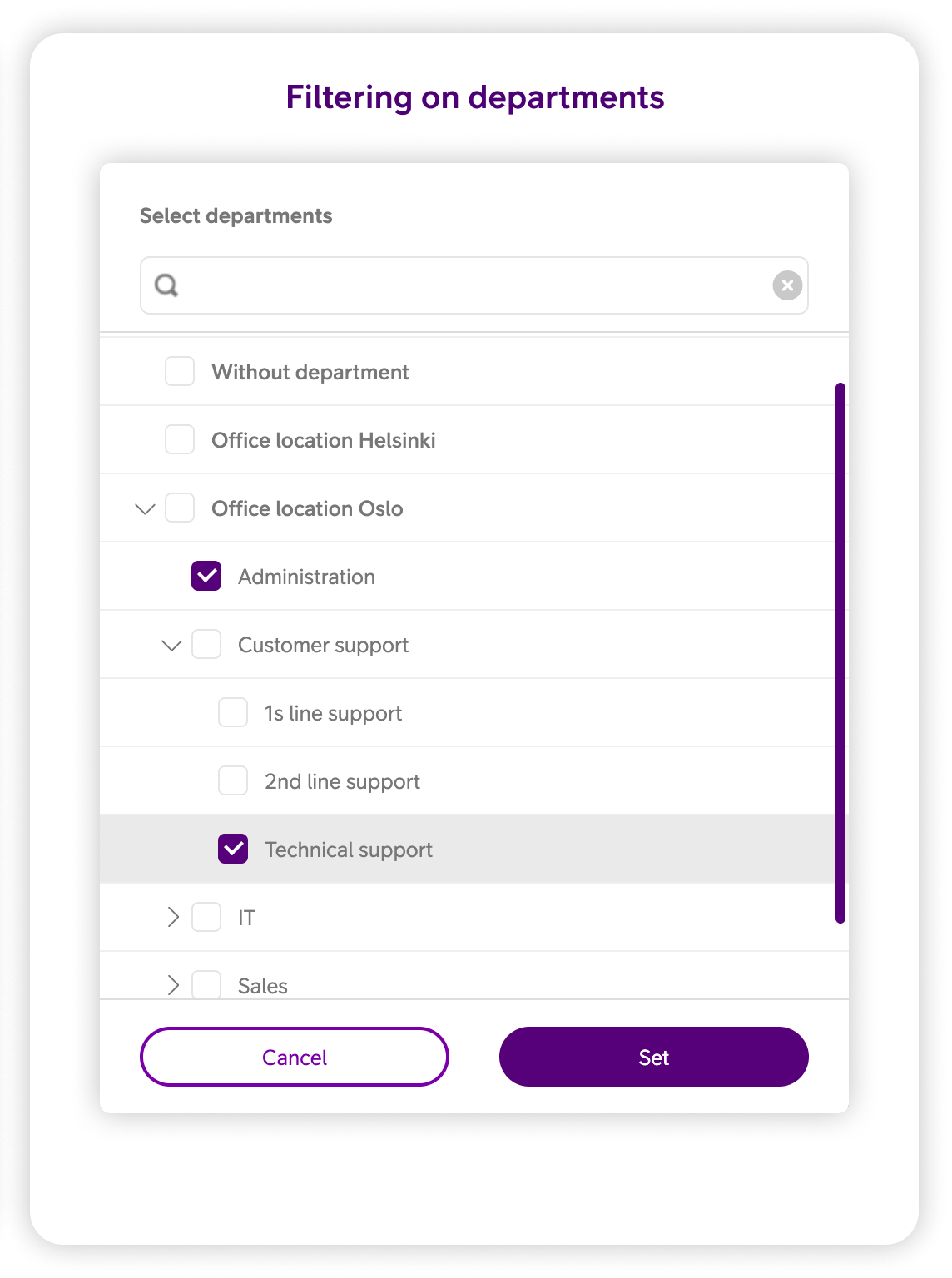
Task: Click the purple vertical scrollbar
Action: [x=840, y=652]
